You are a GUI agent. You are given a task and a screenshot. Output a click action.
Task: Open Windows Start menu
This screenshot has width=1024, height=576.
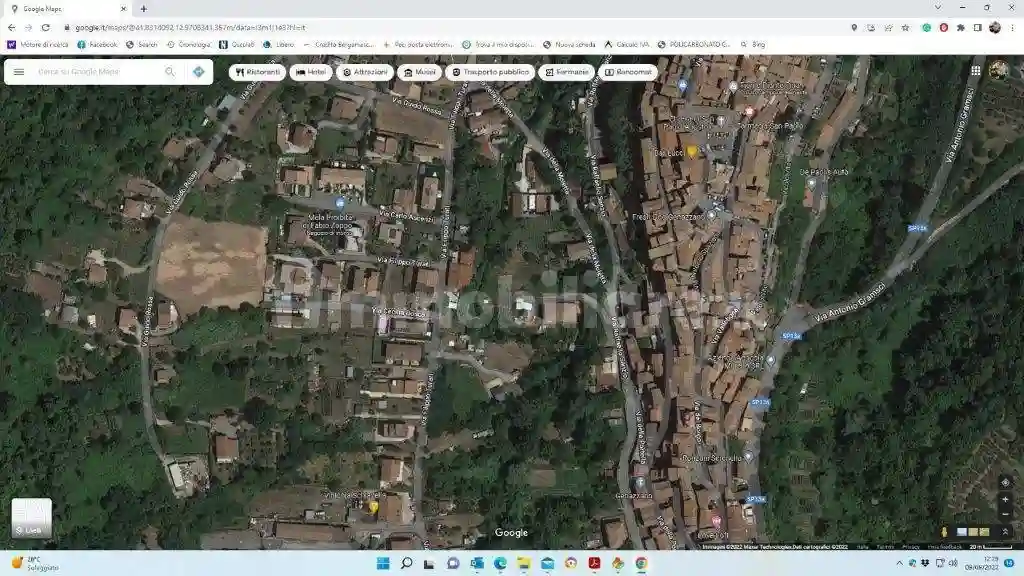point(382,564)
